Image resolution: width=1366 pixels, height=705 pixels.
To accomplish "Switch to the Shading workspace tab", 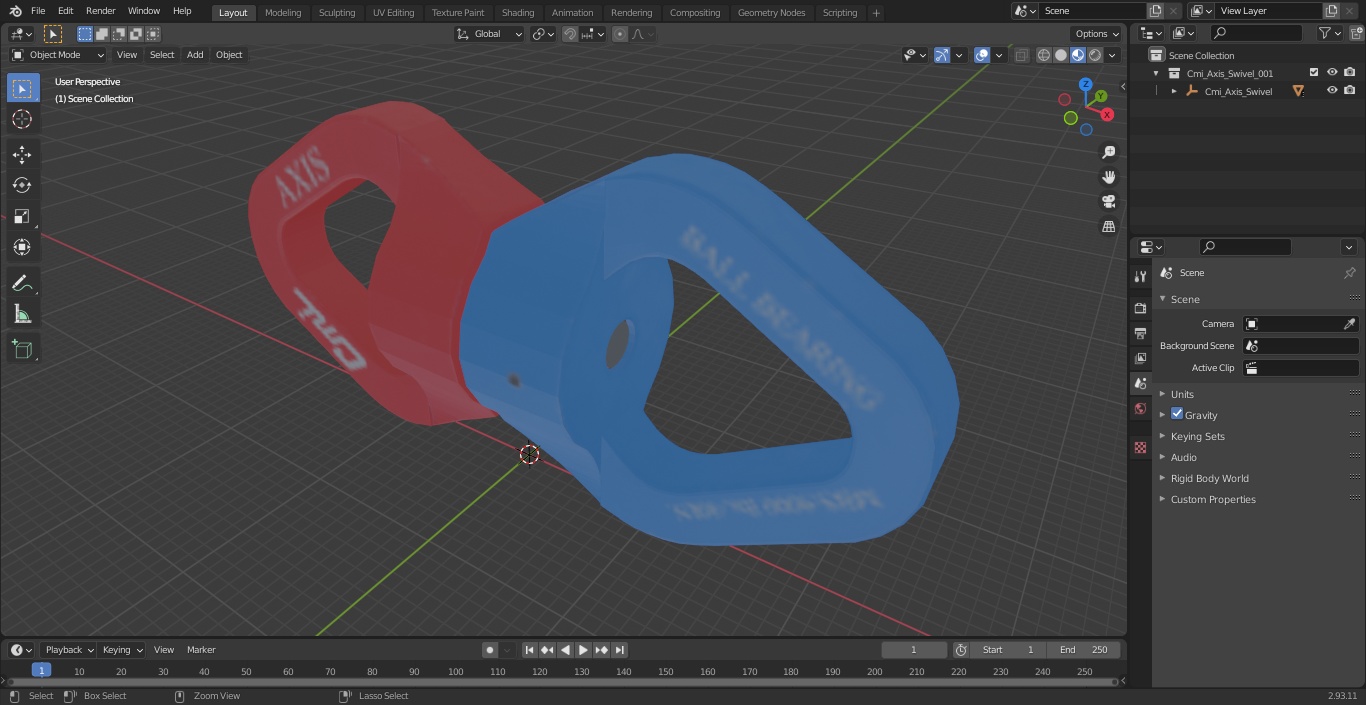I will [x=518, y=12].
